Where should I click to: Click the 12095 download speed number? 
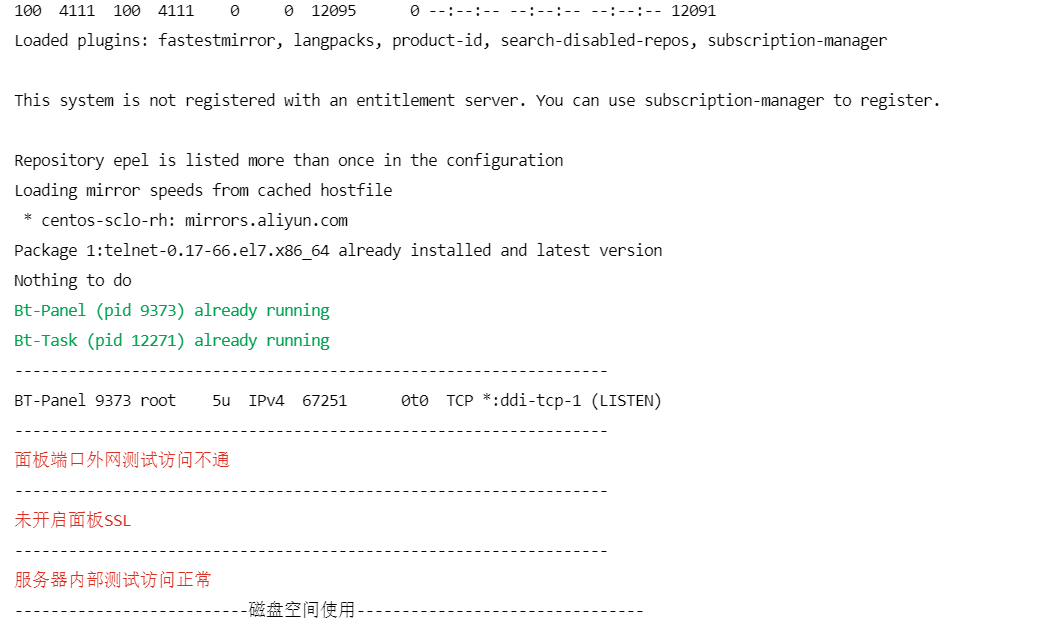(x=334, y=11)
